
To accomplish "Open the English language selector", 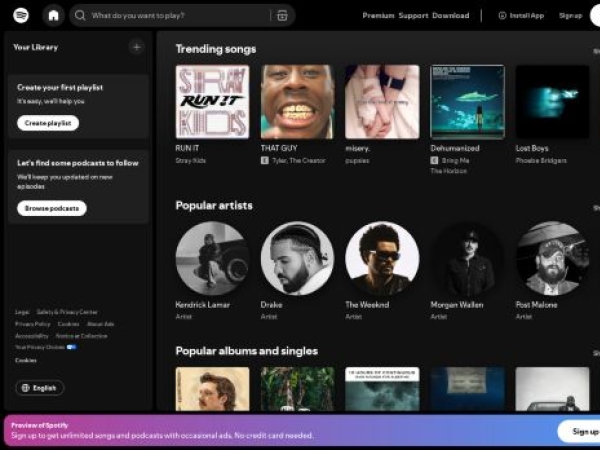I will (40, 388).
